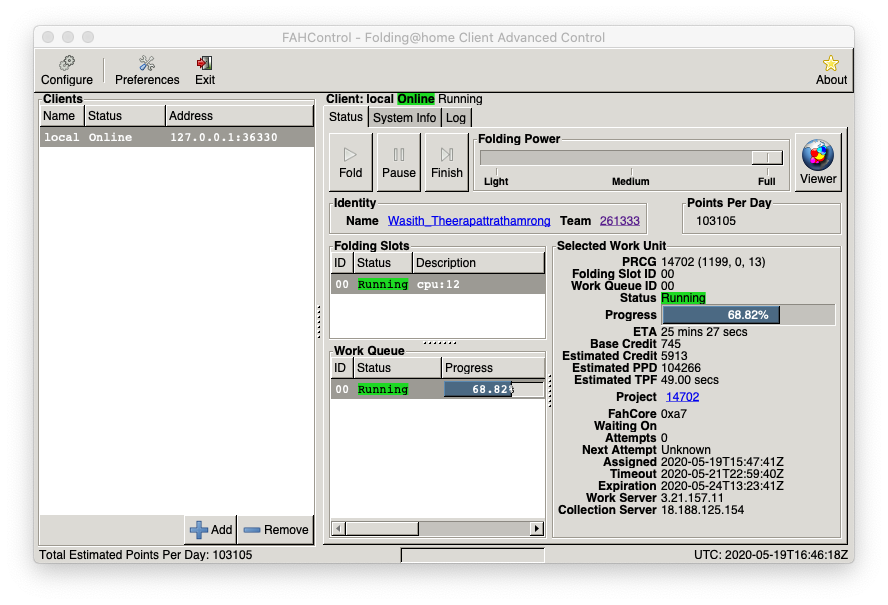Click the Folding Power slider handle

(x=767, y=157)
